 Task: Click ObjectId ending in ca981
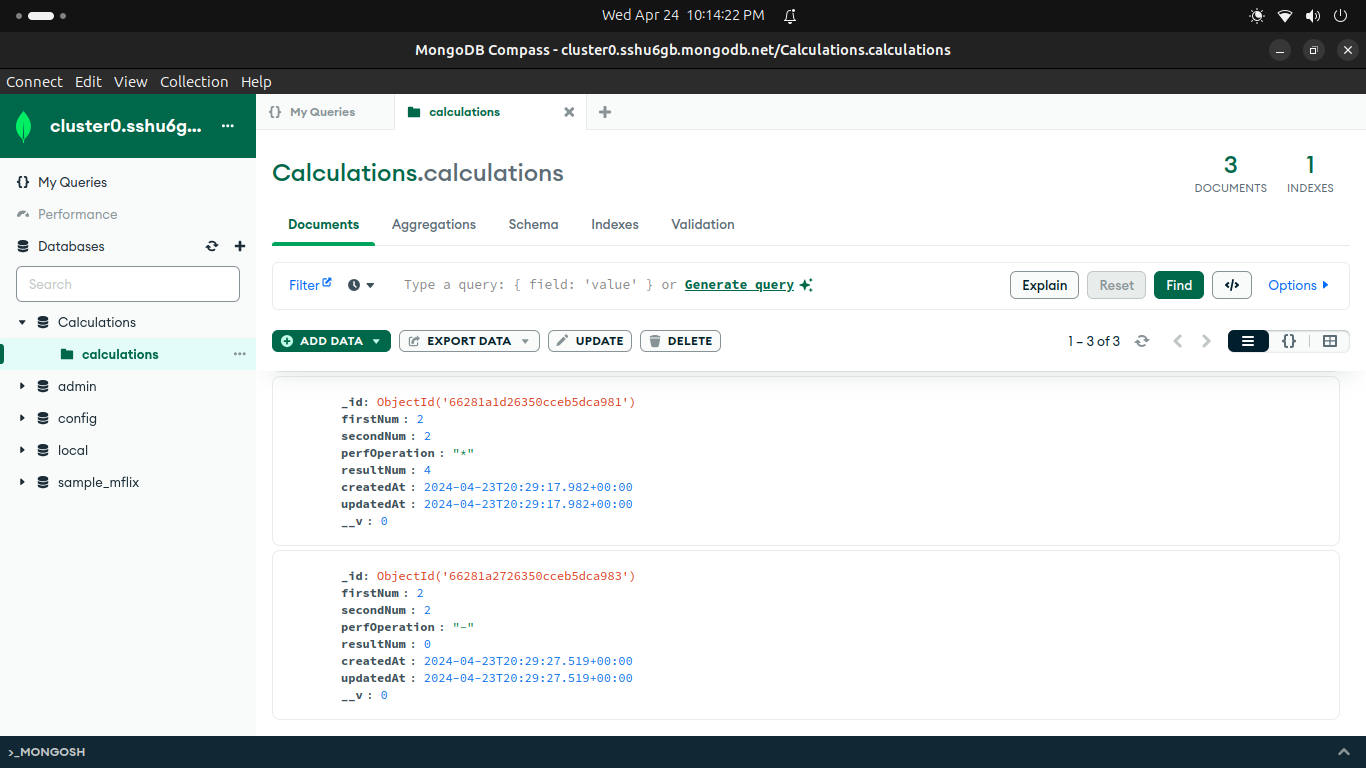pyautogui.click(x=506, y=402)
